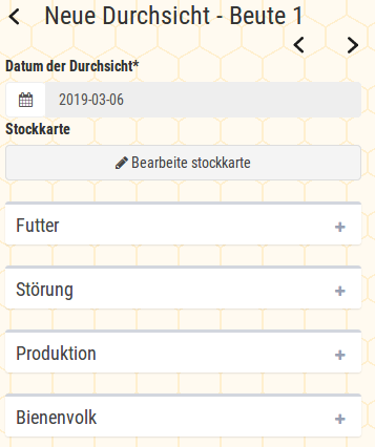Expand the Störung section header

183,288
